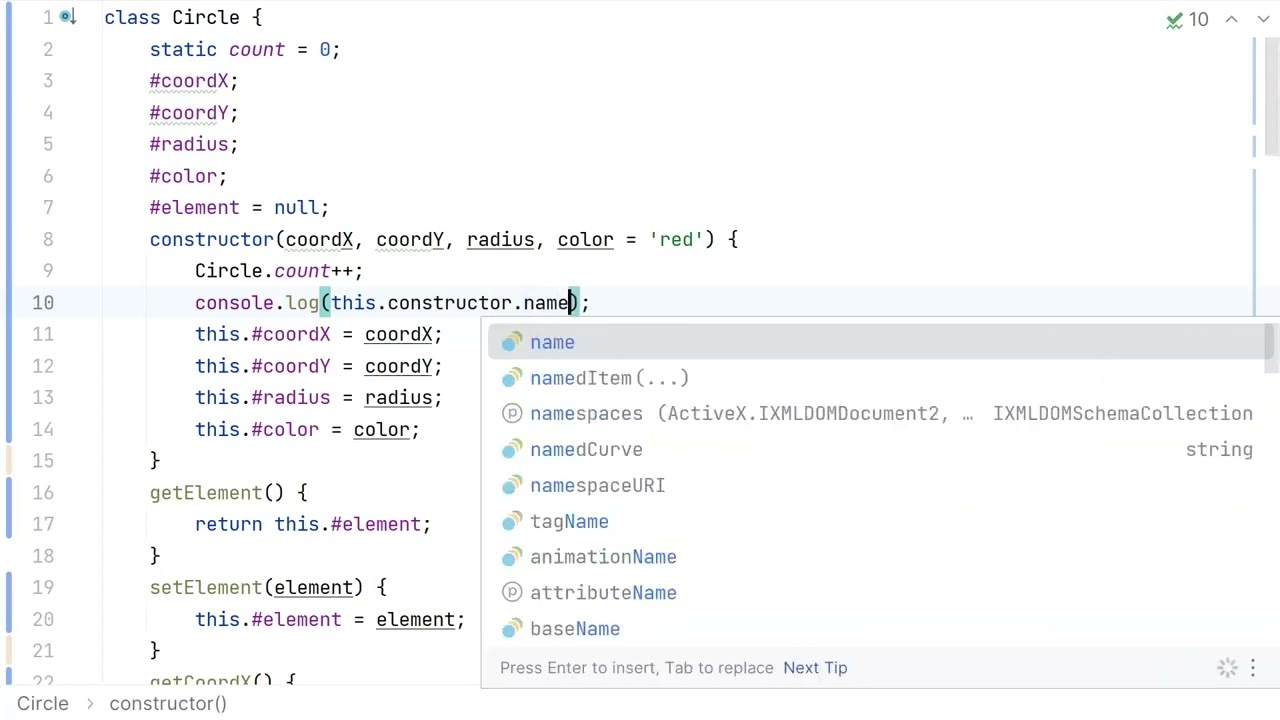Click the 'constructor()' breadcrumb item
This screenshot has height=720, width=1280.
(168, 704)
